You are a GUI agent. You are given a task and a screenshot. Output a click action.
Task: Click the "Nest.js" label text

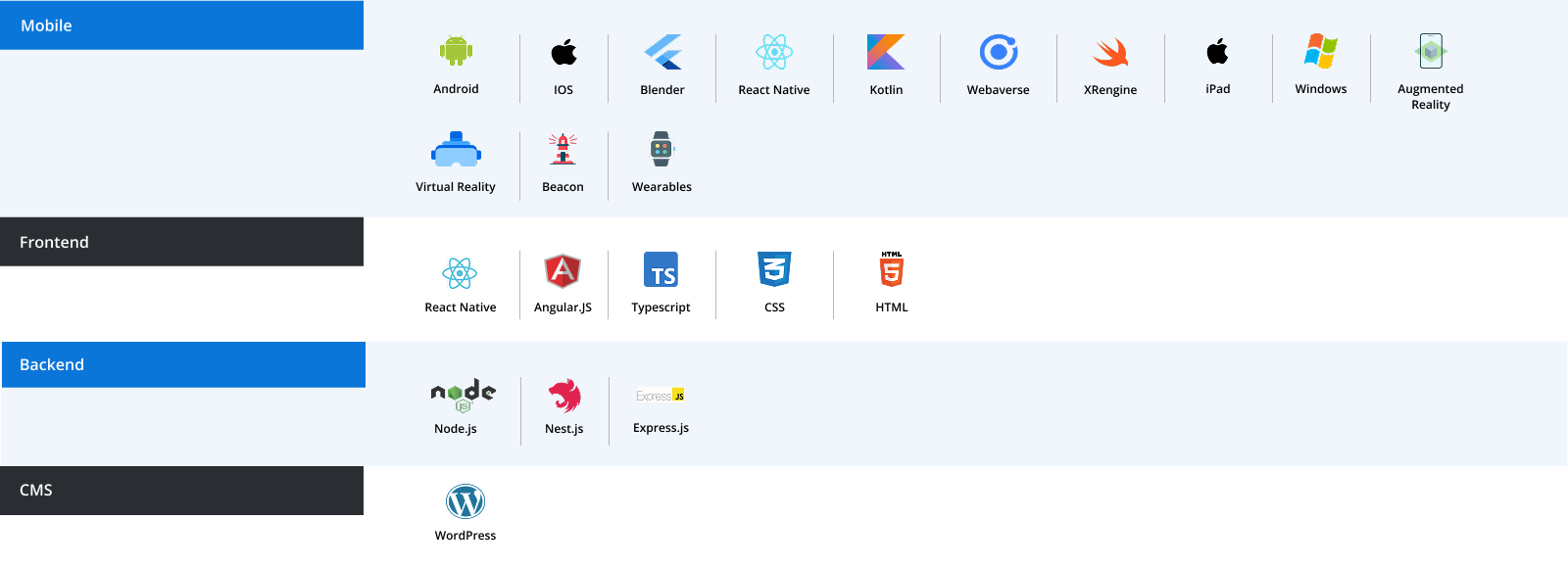[x=564, y=429]
